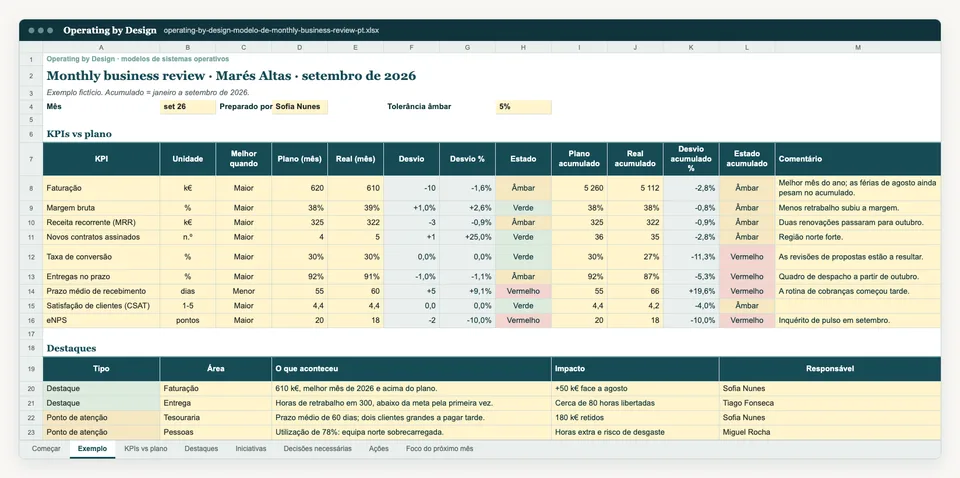Click the 'Responsável' header cell

tap(830, 369)
